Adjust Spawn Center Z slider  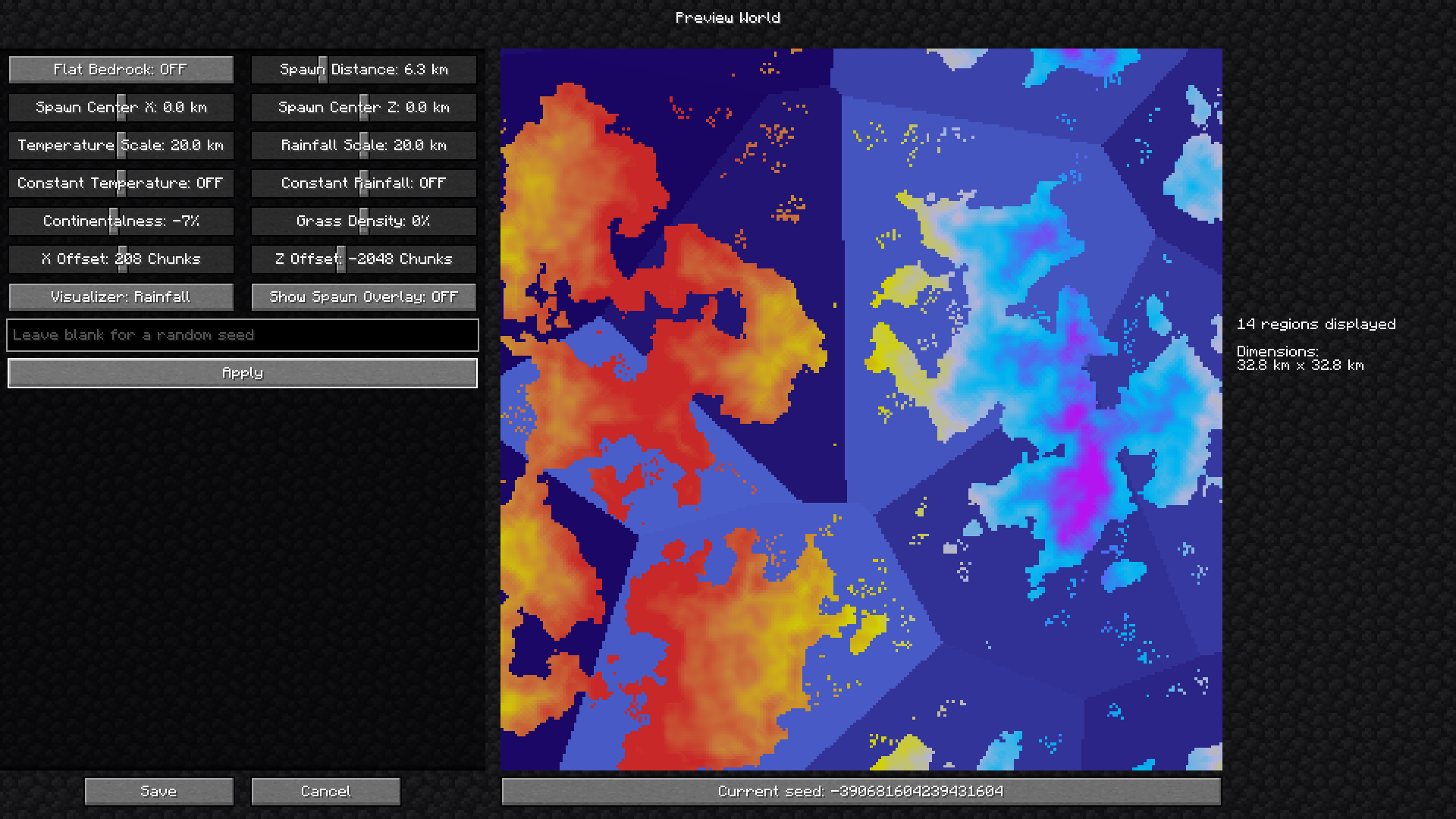[362, 107]
